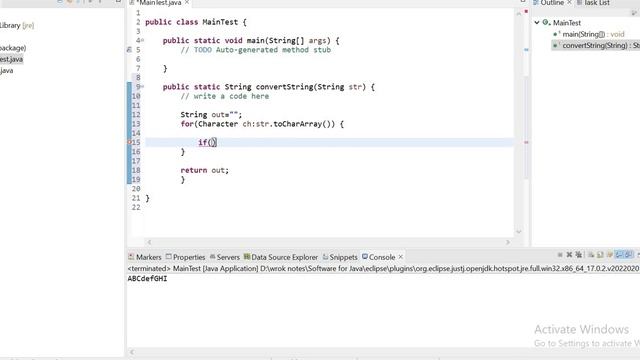
Task: Click '// write a code here' comment
Action: (224, 96)
